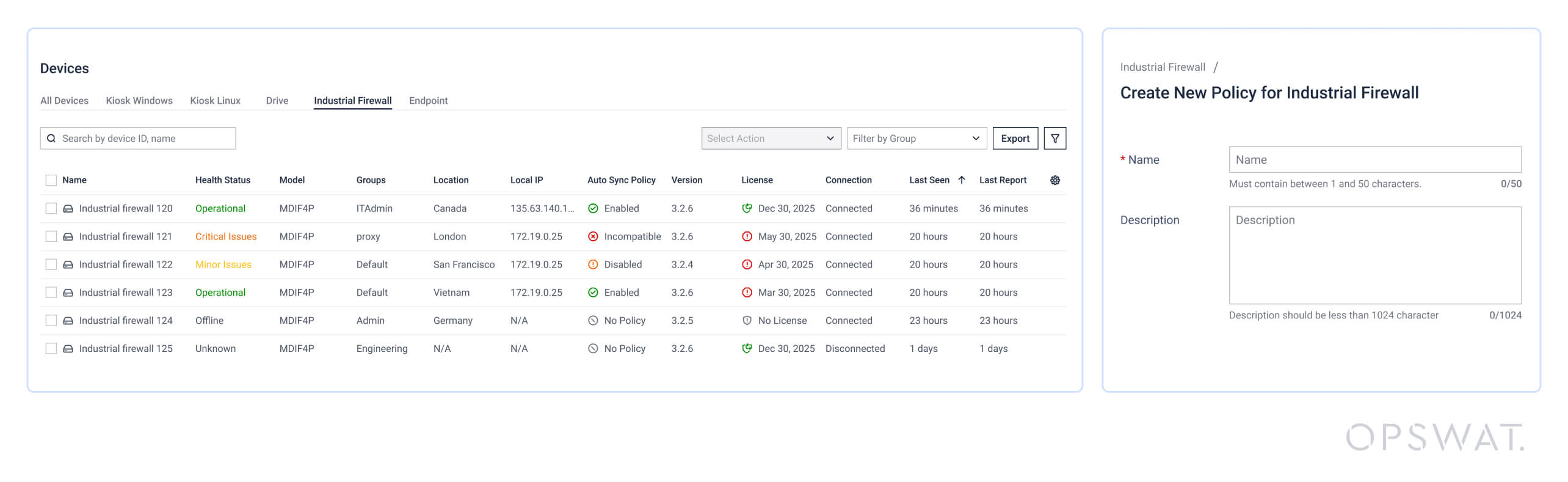Select the checkbox for Industrial firewall 125

(51, 349)
